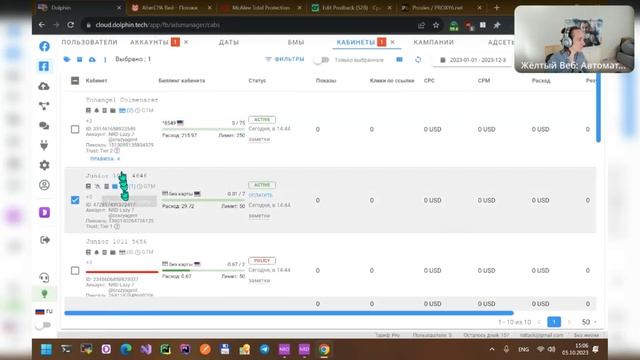Click the horizontal blue table scrollbar

pos(289,313)
